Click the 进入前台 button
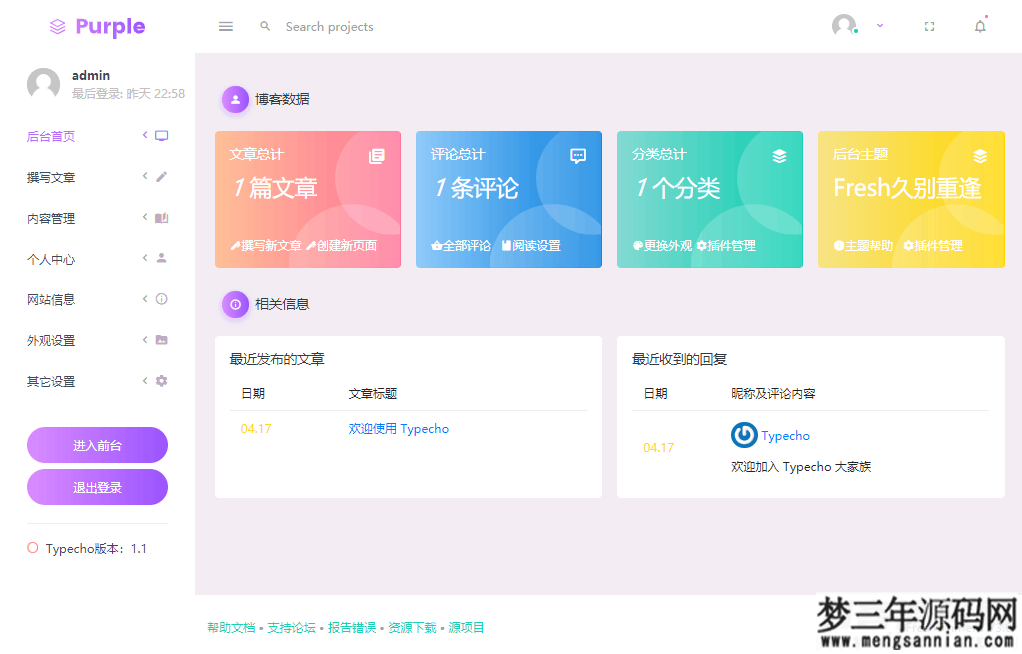The height and width of the screenshot is (654, 1022). (97, 444)
